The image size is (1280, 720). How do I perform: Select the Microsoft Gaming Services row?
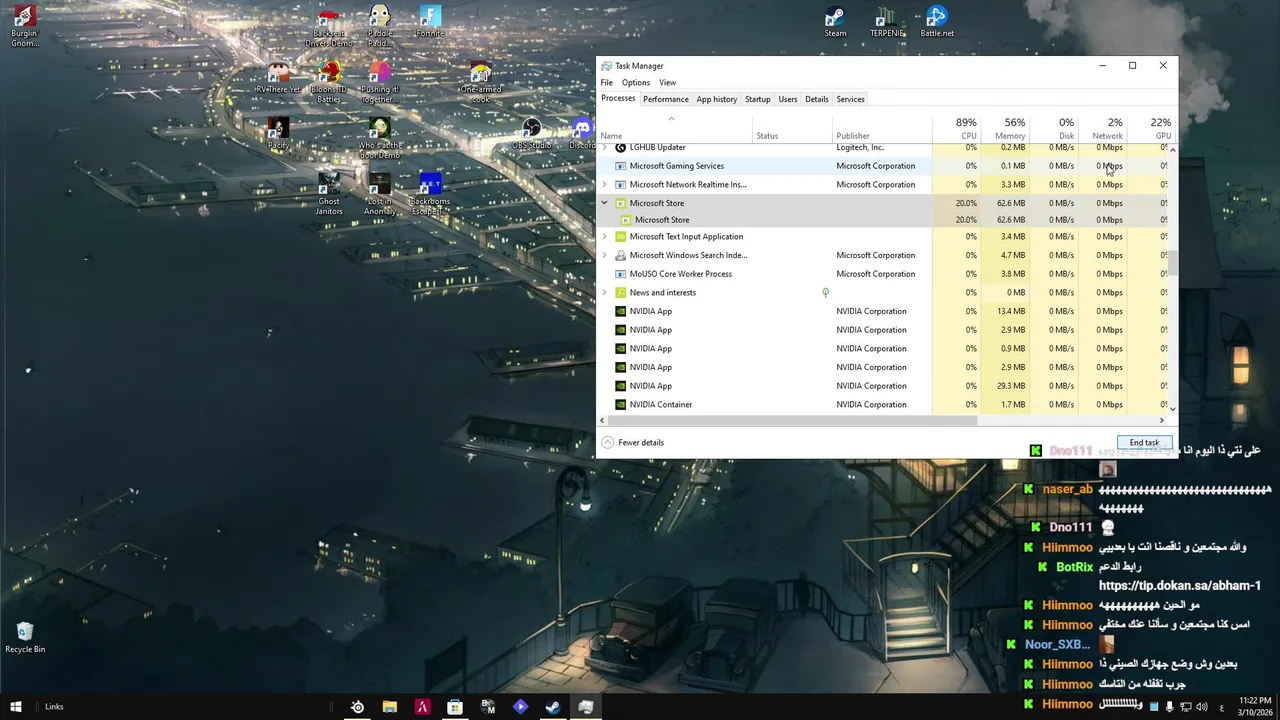pyautogui.click(x=883, y=166)
